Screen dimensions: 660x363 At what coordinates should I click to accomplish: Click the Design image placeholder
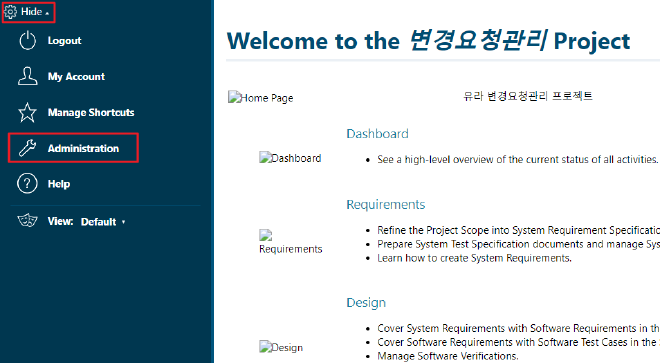pos(281,347)
